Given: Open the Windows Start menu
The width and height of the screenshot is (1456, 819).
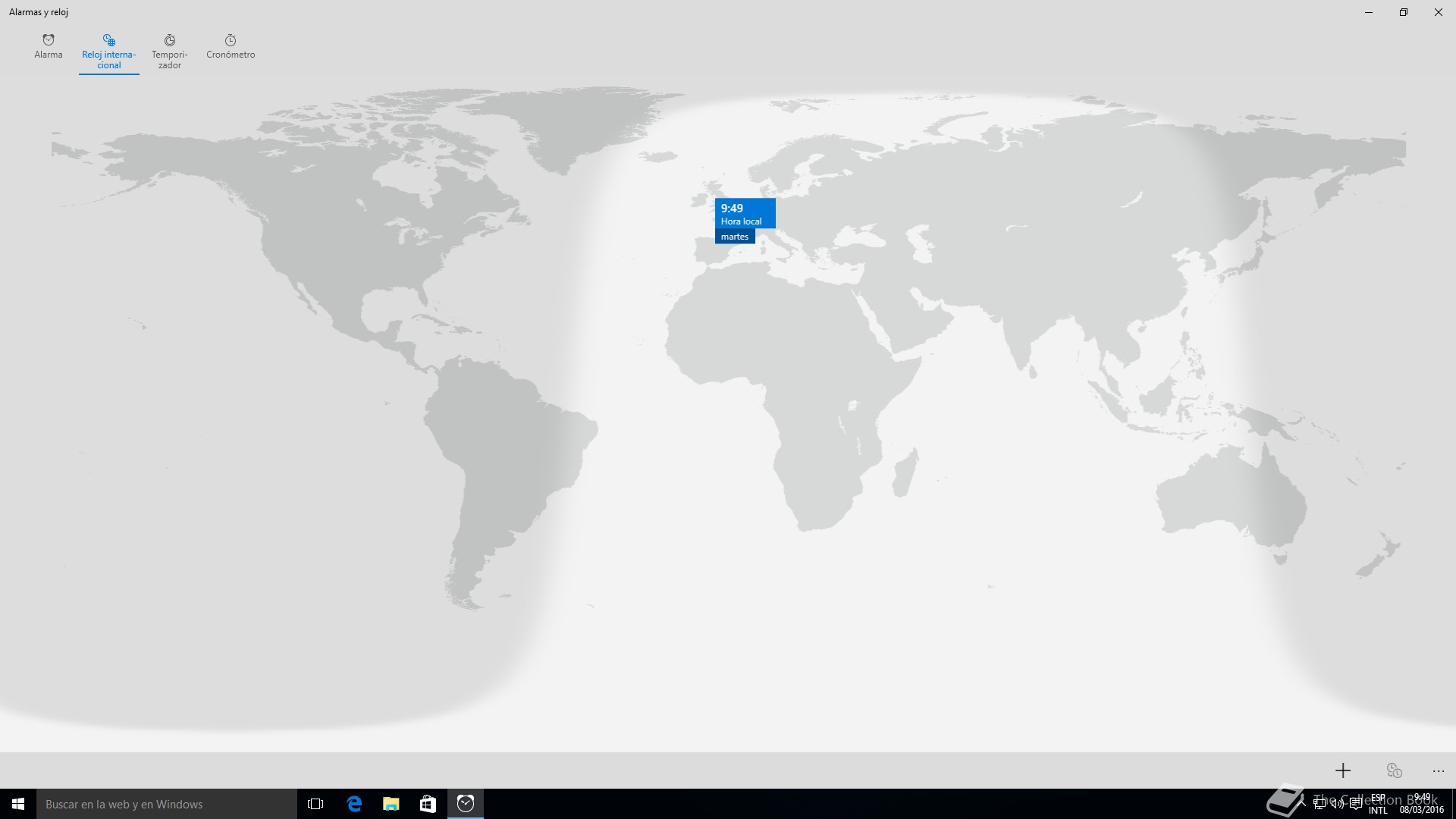Looking at the screenshot, I should click(18, 804).
